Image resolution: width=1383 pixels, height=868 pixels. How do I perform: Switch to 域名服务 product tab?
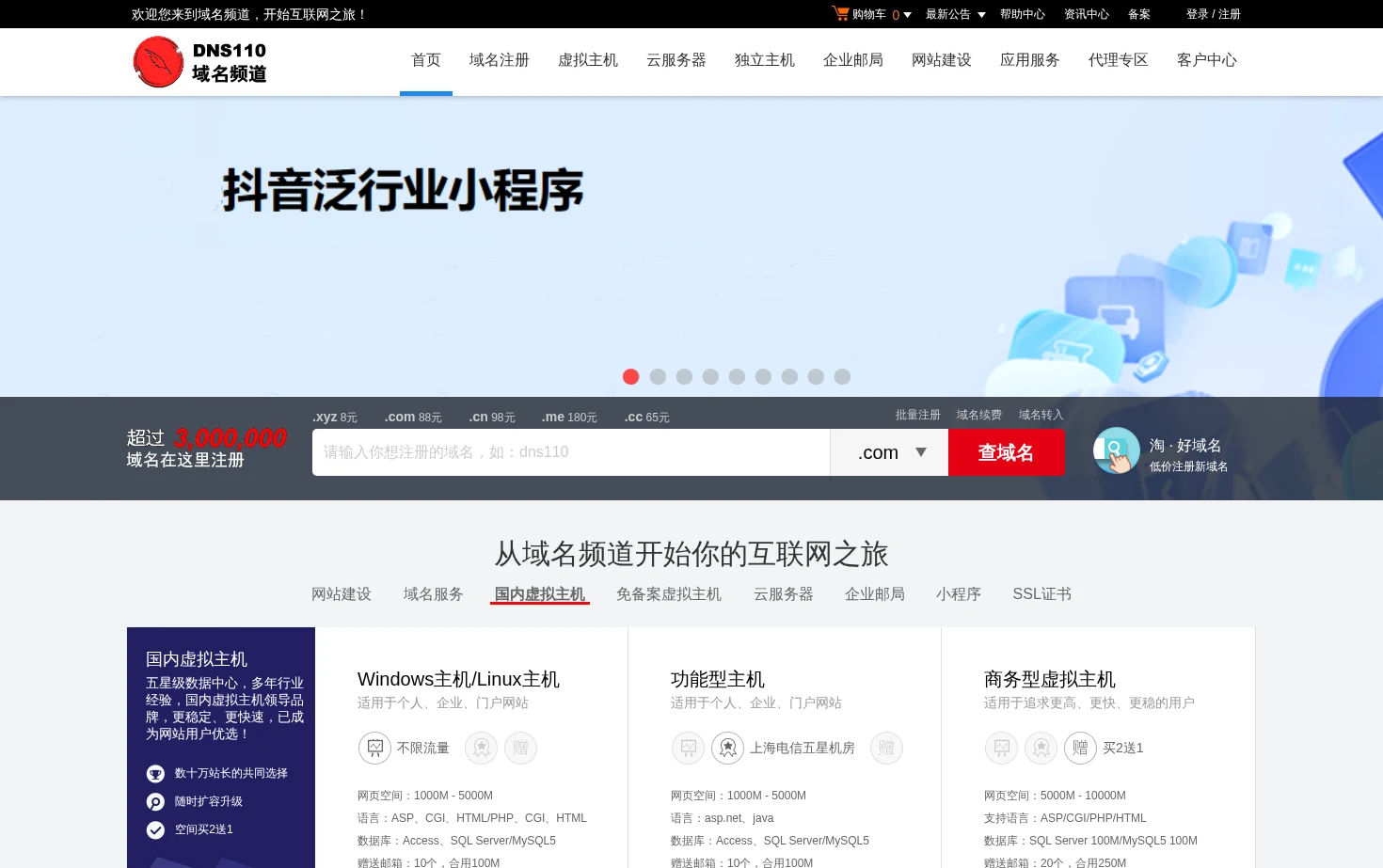434,594
